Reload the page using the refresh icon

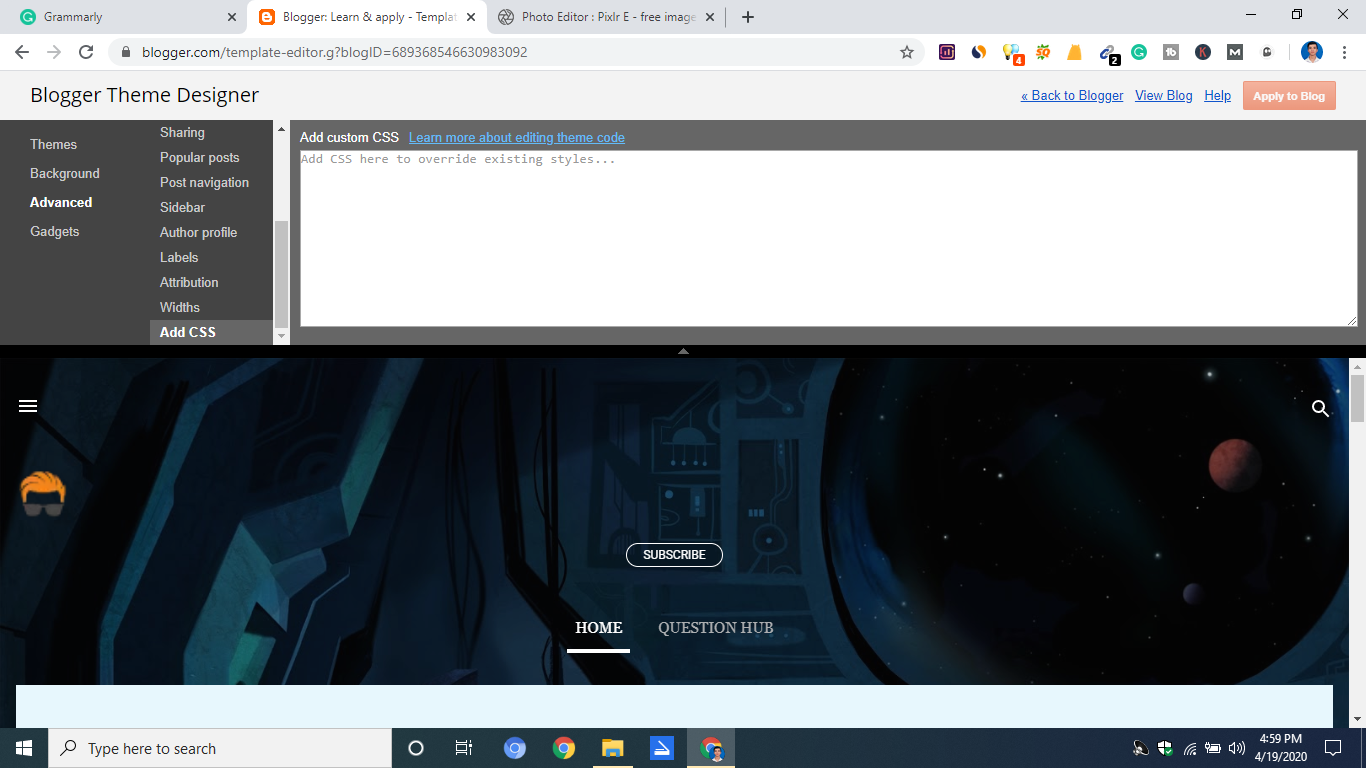(x=86, y=52)
